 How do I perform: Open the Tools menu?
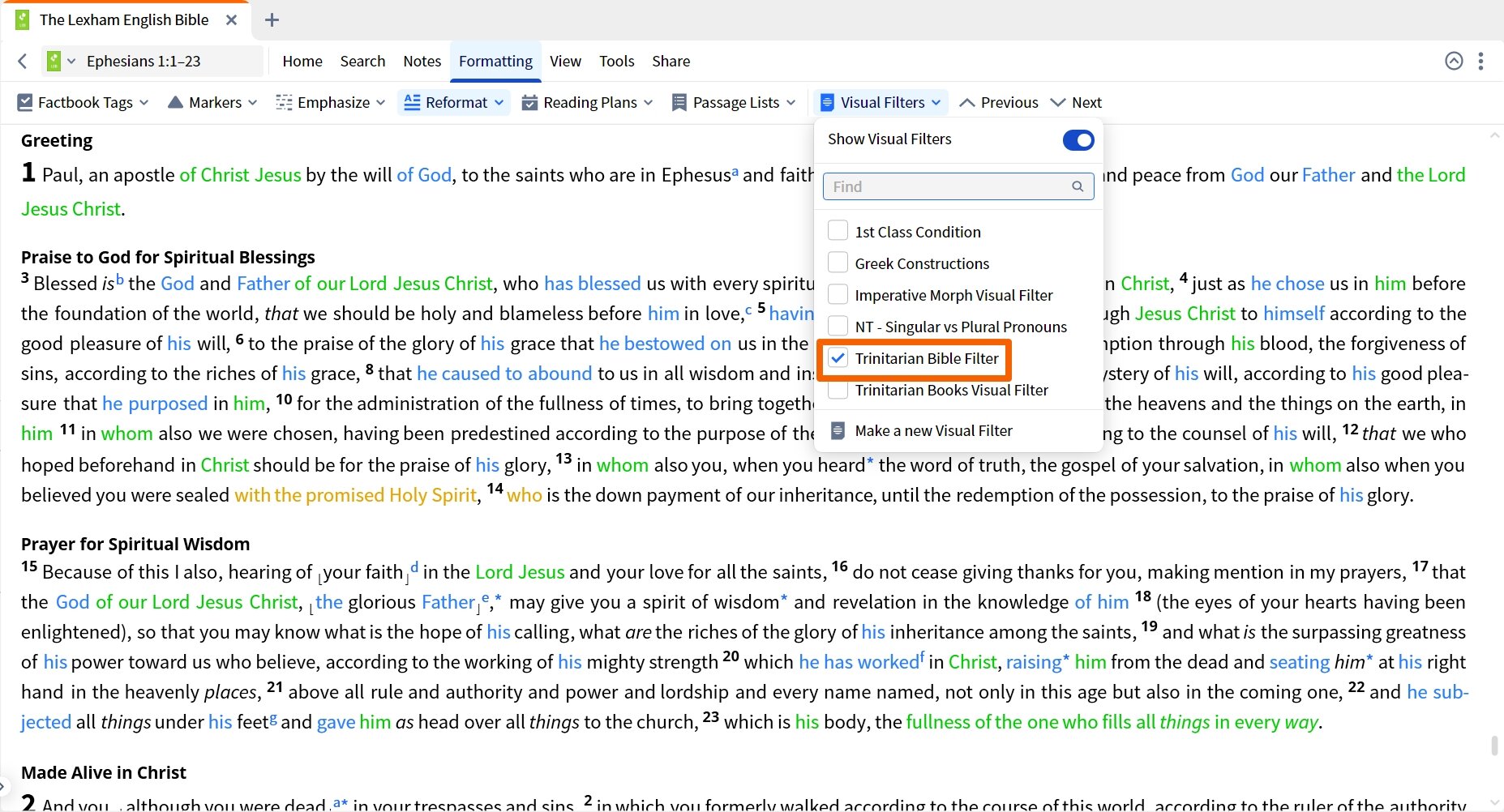(x=616, y=62)
